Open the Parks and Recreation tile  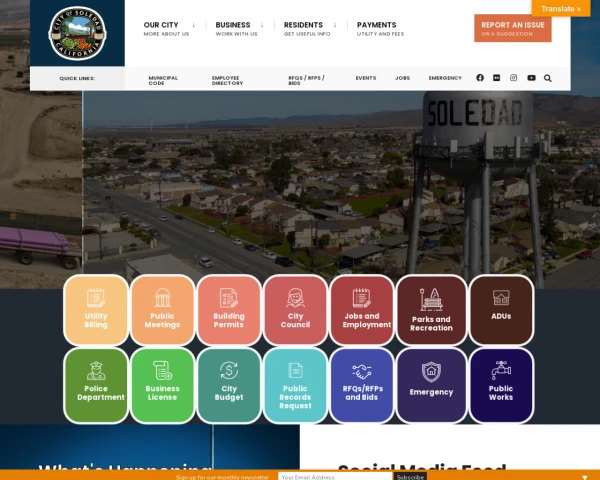click(x=431, y=310)
